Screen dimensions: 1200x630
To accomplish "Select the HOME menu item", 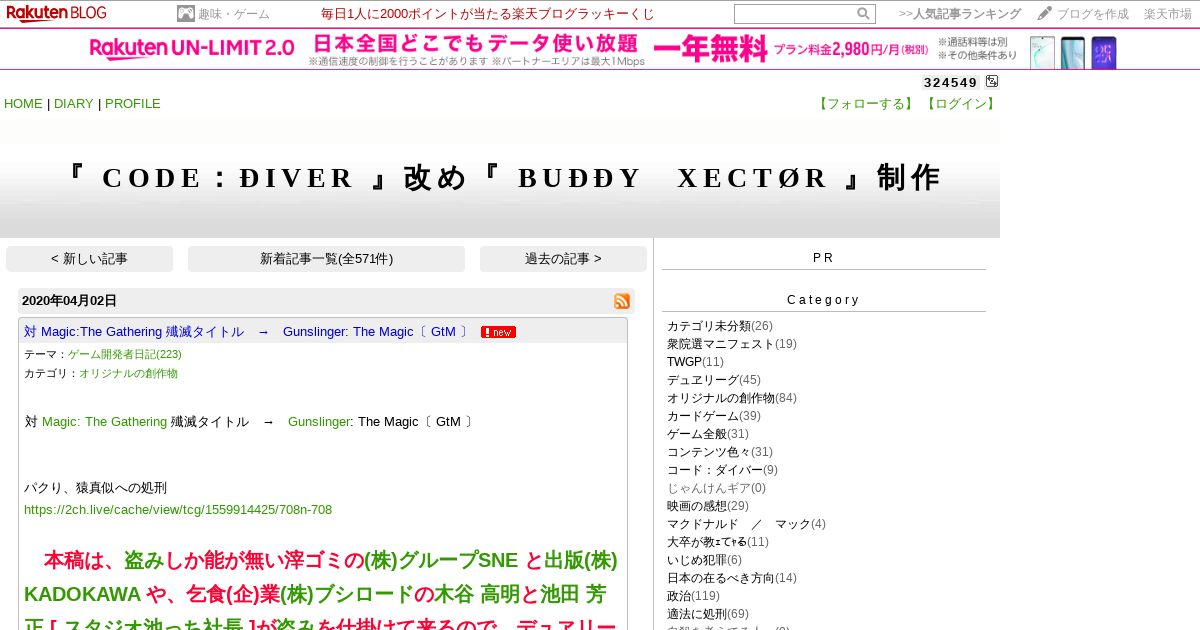I will (24, 104).
